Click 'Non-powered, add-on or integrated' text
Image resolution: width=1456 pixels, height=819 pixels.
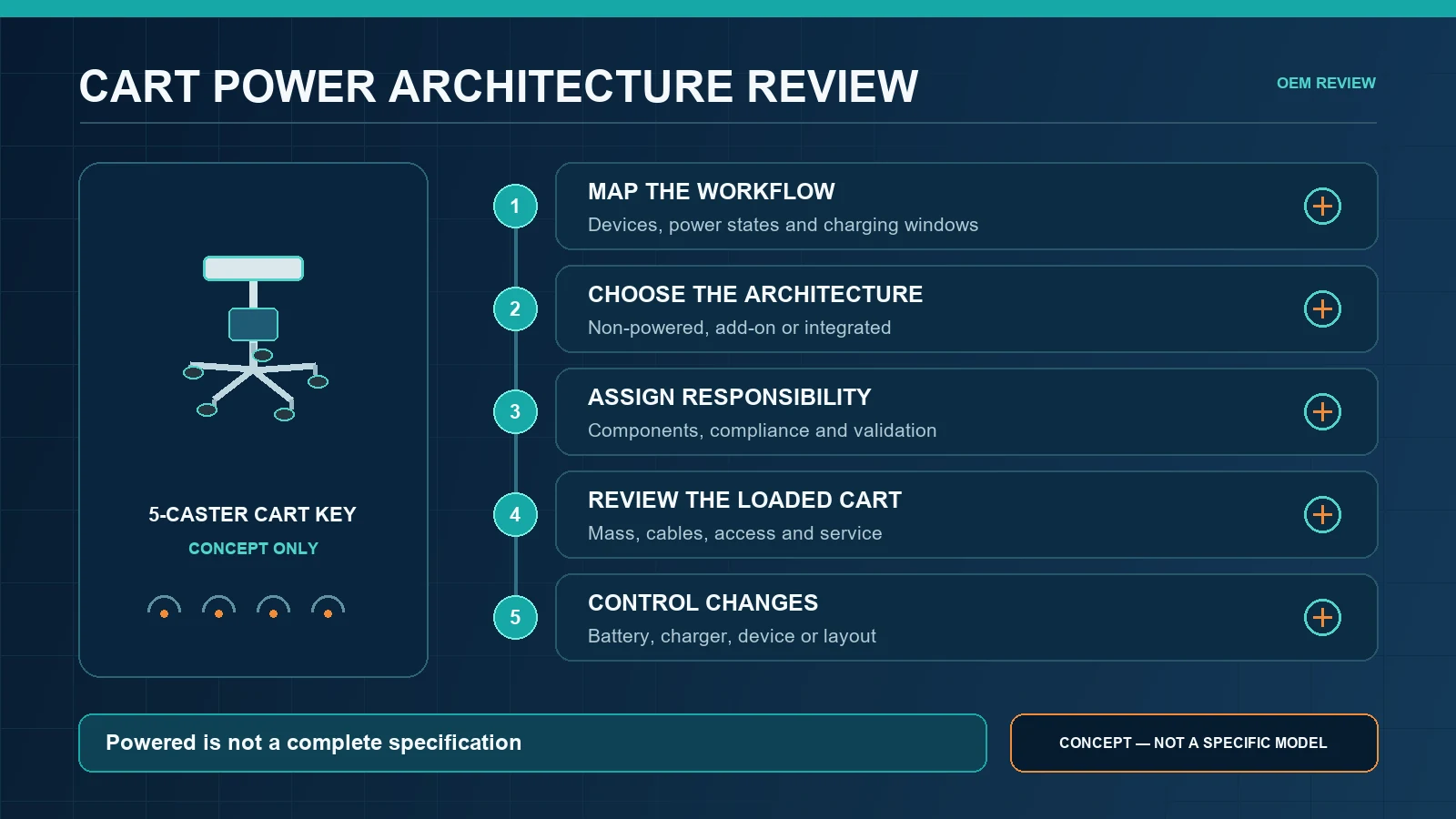[x=739, y=328]
